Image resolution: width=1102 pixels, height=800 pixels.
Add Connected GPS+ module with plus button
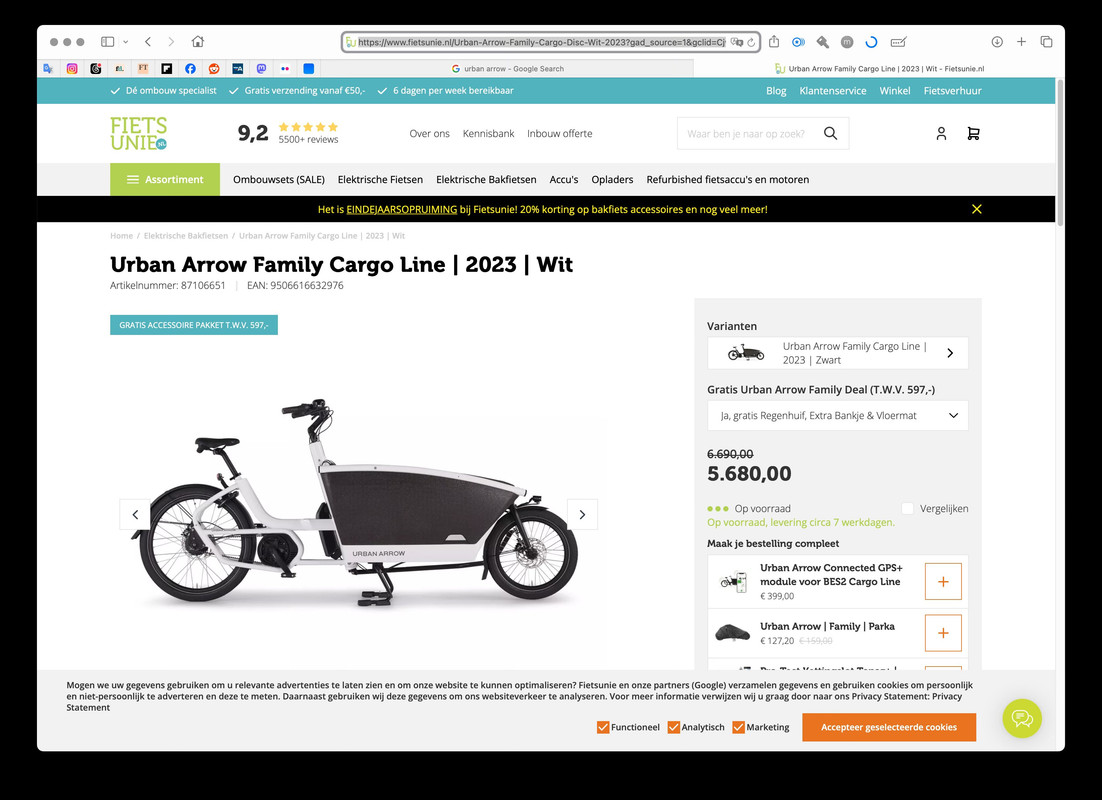tap(943, 581)
